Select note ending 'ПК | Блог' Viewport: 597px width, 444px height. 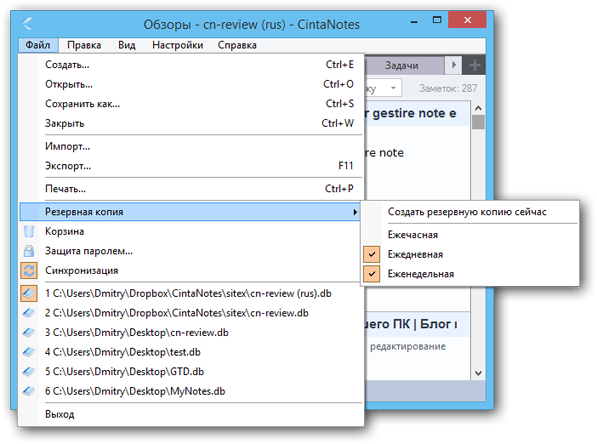click(417, 324)
